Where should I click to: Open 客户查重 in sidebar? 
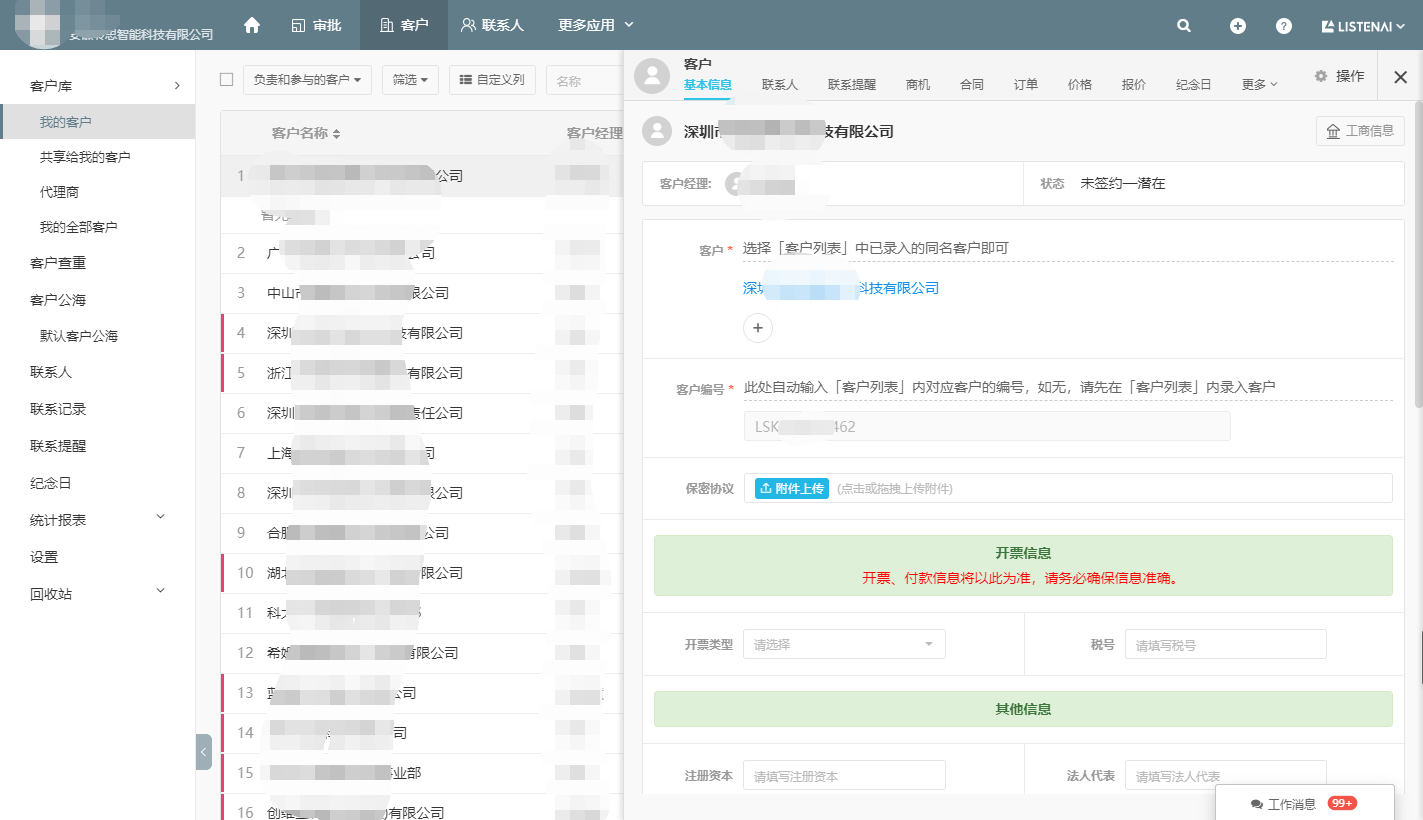(x=58, y=263)
